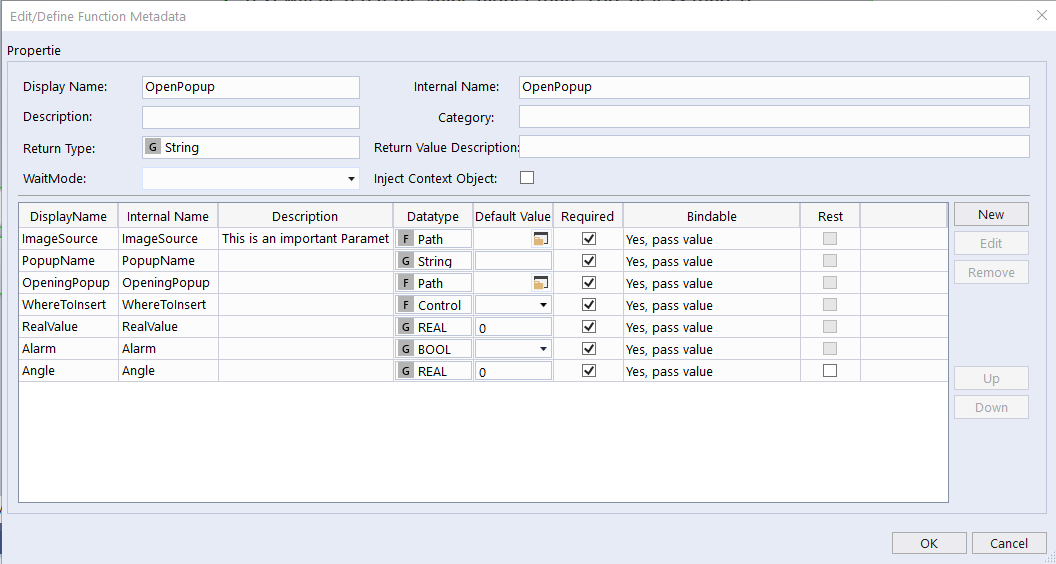Click the F datatype icon for ImageSource
The height and width of the screenshot is (564, 1056).
point(406,239)
